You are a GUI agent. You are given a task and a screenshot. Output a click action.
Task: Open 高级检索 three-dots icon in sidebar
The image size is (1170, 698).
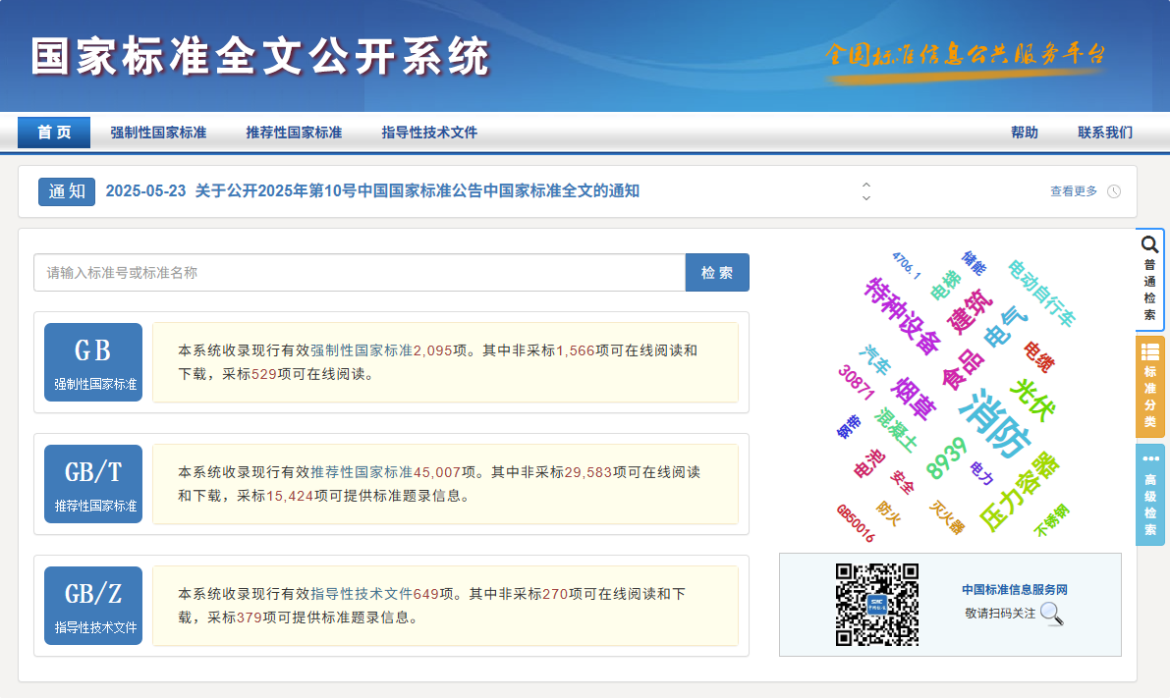pos(1150,459)
